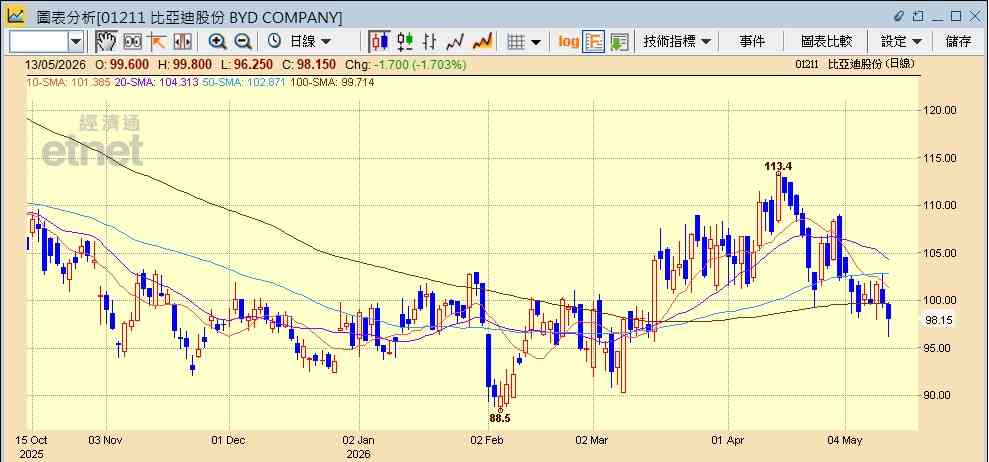Click the 圖表比較 button
The height and width of the screenshot is (462, 989).
pos(826,42)
